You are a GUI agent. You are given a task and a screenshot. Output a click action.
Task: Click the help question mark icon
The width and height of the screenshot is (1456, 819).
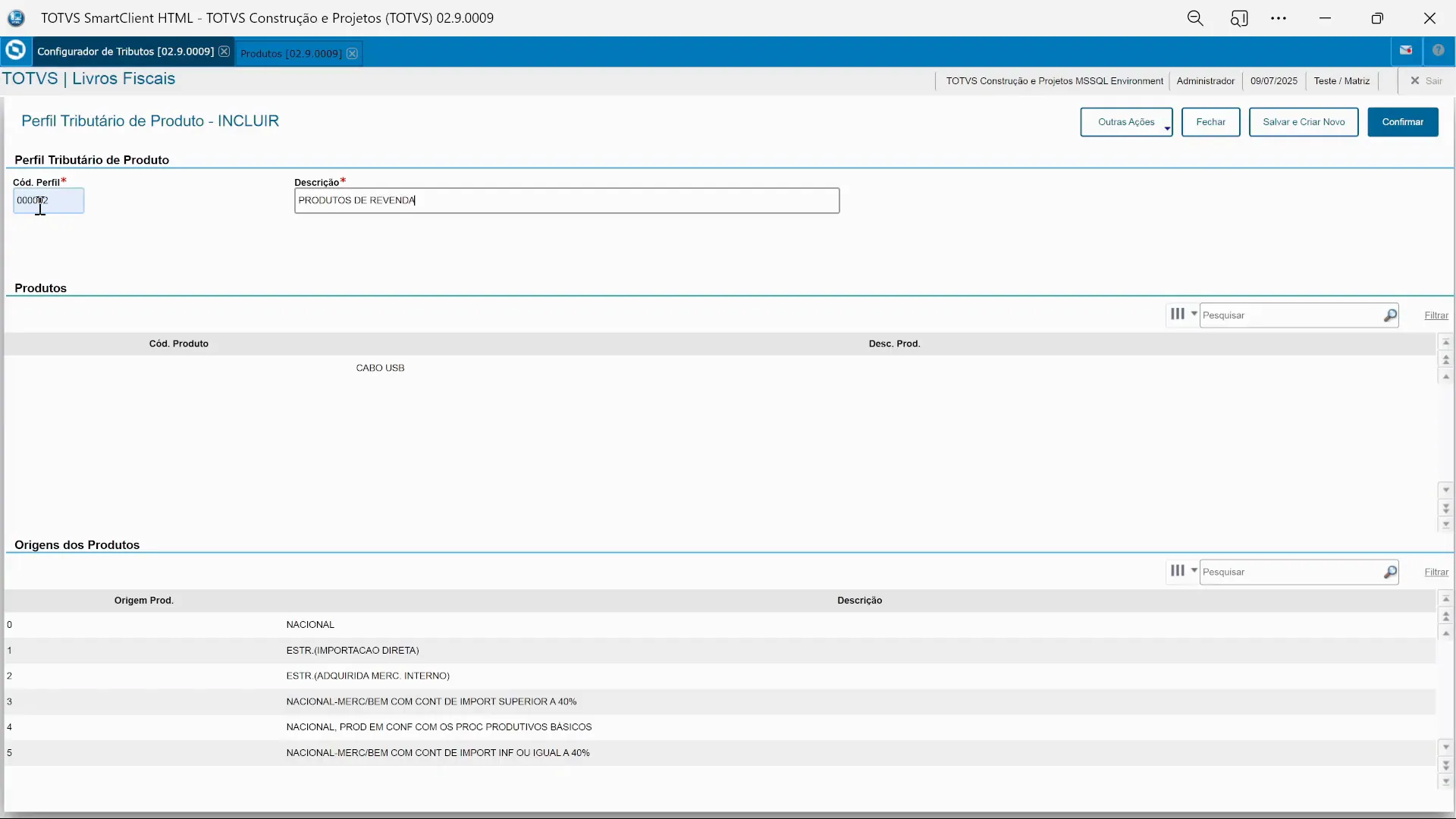(1438, 51)
